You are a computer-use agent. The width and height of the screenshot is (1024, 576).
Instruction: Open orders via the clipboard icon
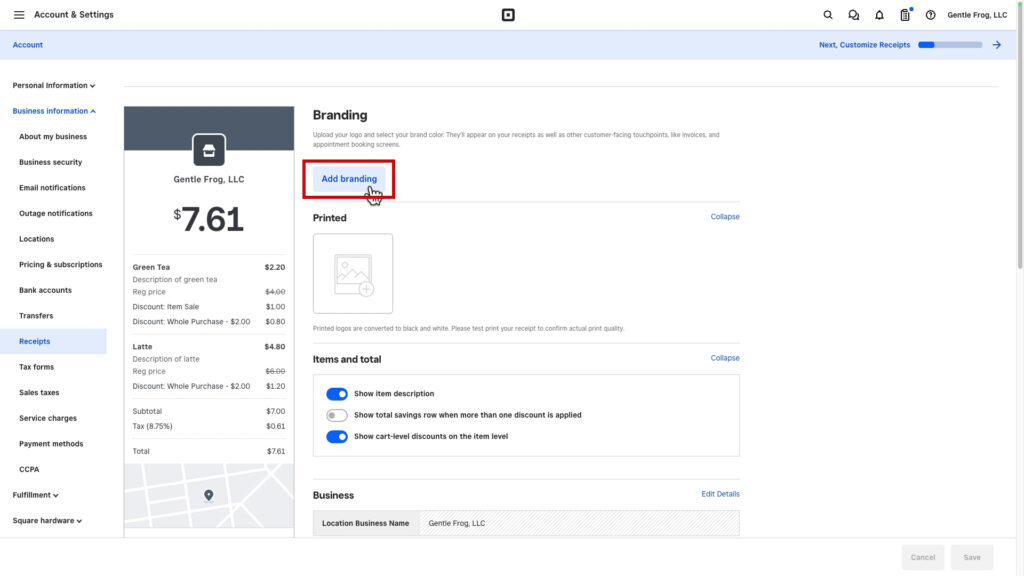pyautogui.click(x=905, y=15)
